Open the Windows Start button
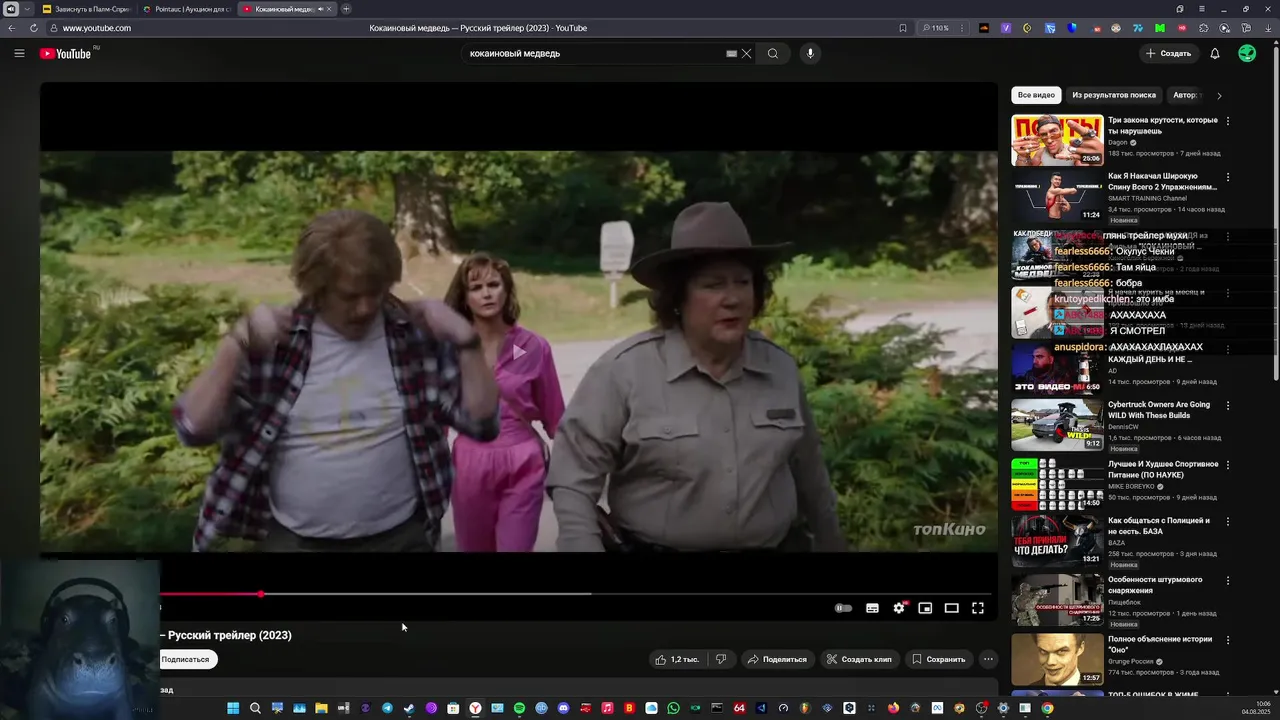Screen dimensions: 1280x720 (x=233, y=708)
